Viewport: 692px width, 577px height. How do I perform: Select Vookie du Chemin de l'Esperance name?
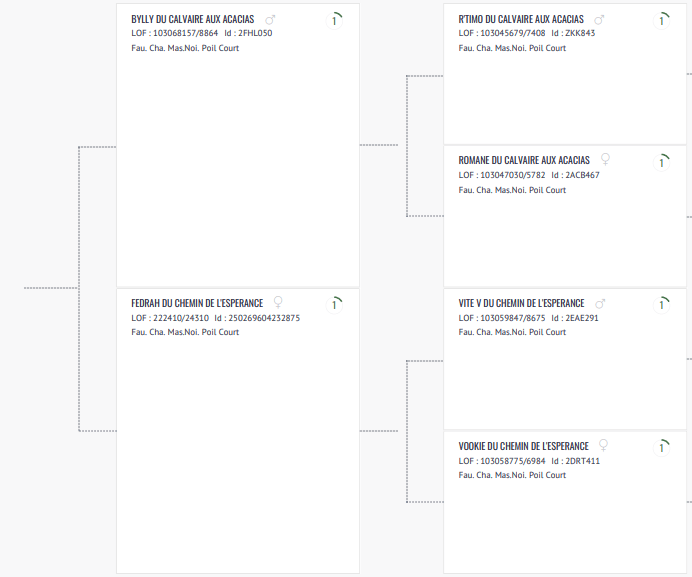pos(523,446)
